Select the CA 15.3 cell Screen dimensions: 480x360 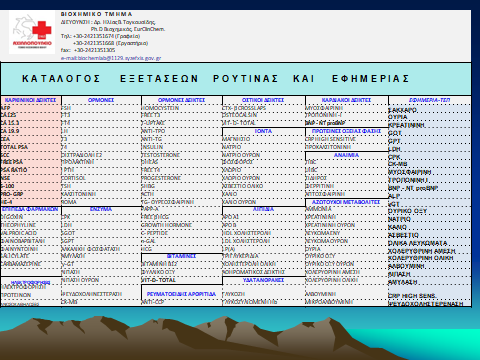(10, 123)
